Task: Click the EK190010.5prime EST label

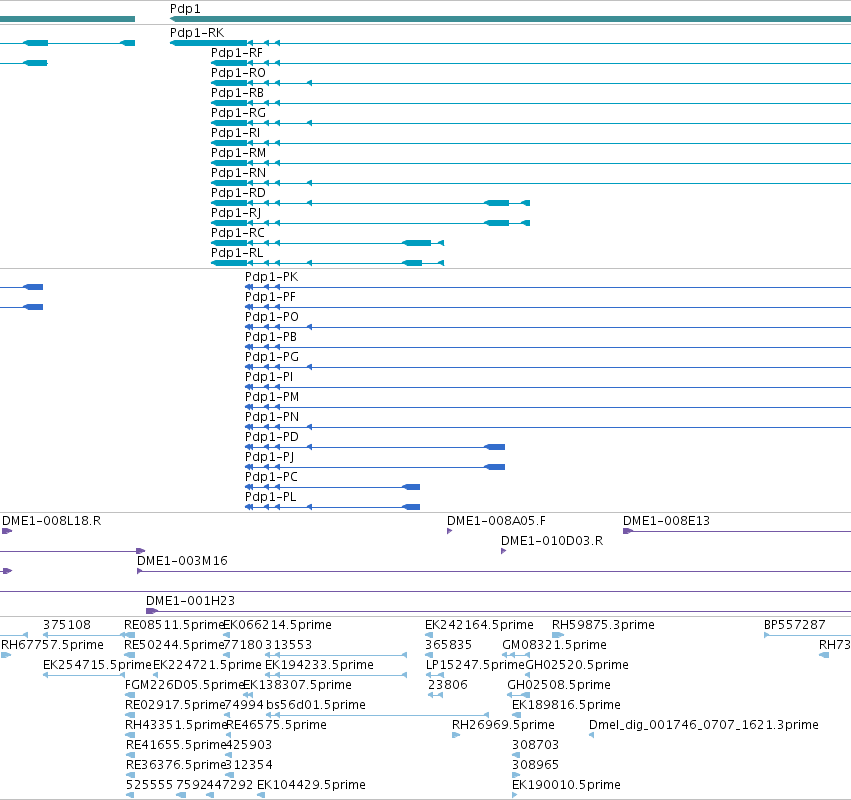Action: click(x=566, y=785)
